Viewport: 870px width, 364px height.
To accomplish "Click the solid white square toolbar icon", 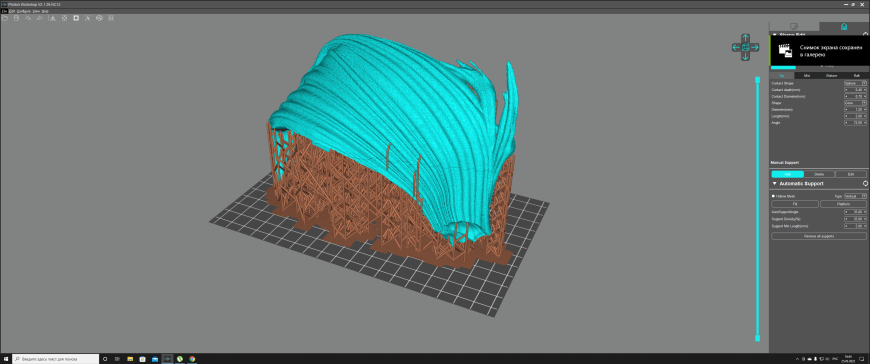I will coord(76,18).
